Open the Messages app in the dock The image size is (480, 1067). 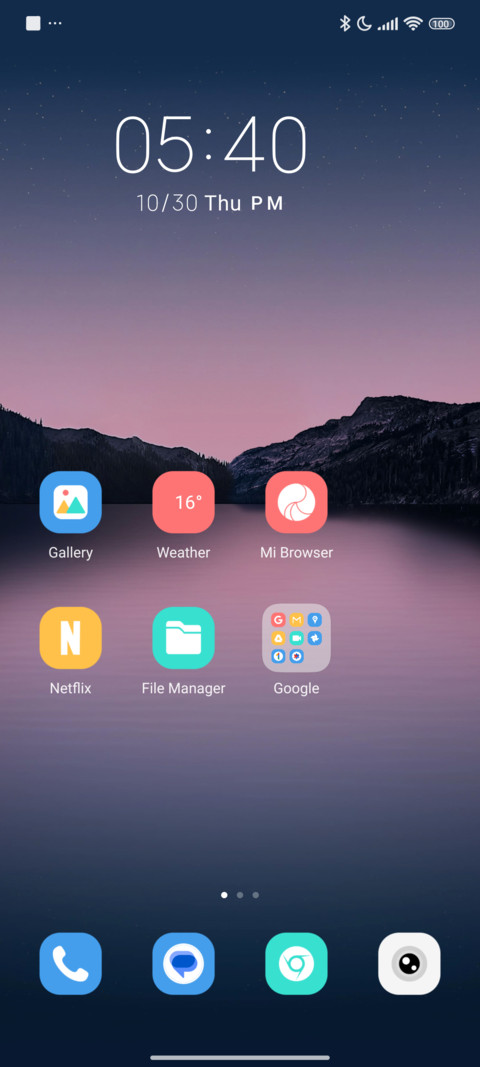tap(183, 964)
